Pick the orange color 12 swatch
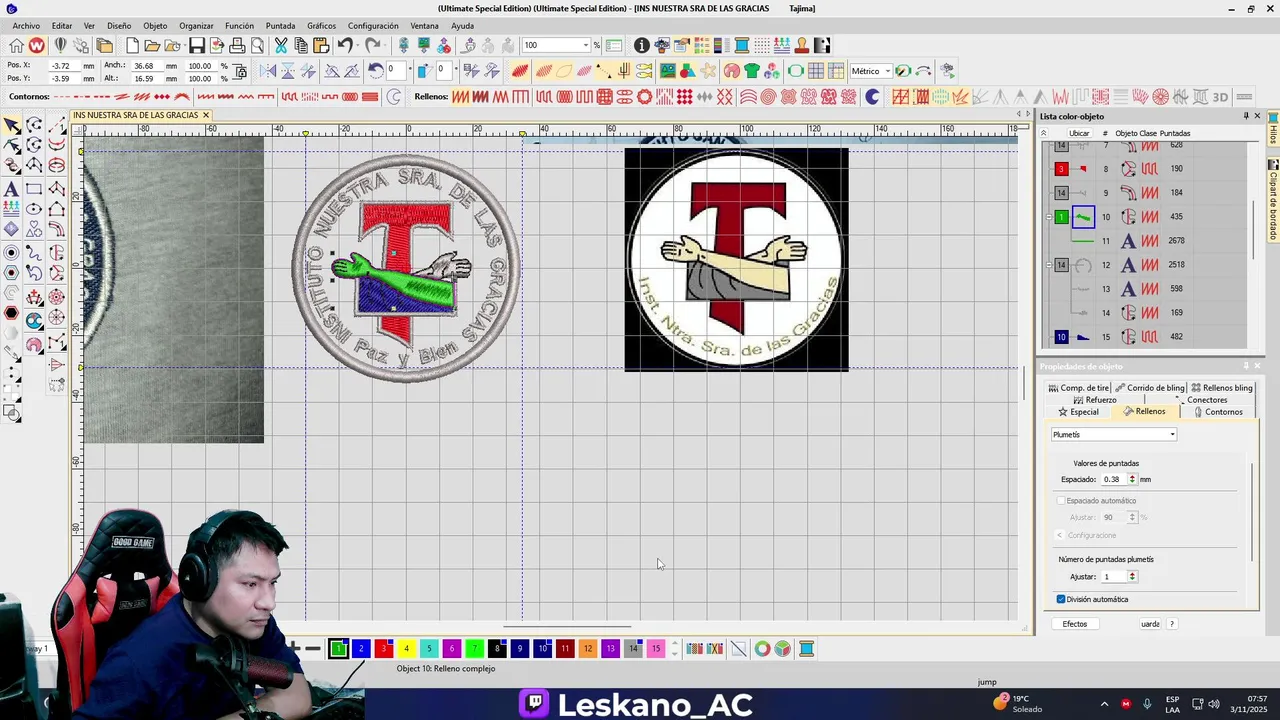Viewport: 1280px width, 720px height. click(587, 649)
